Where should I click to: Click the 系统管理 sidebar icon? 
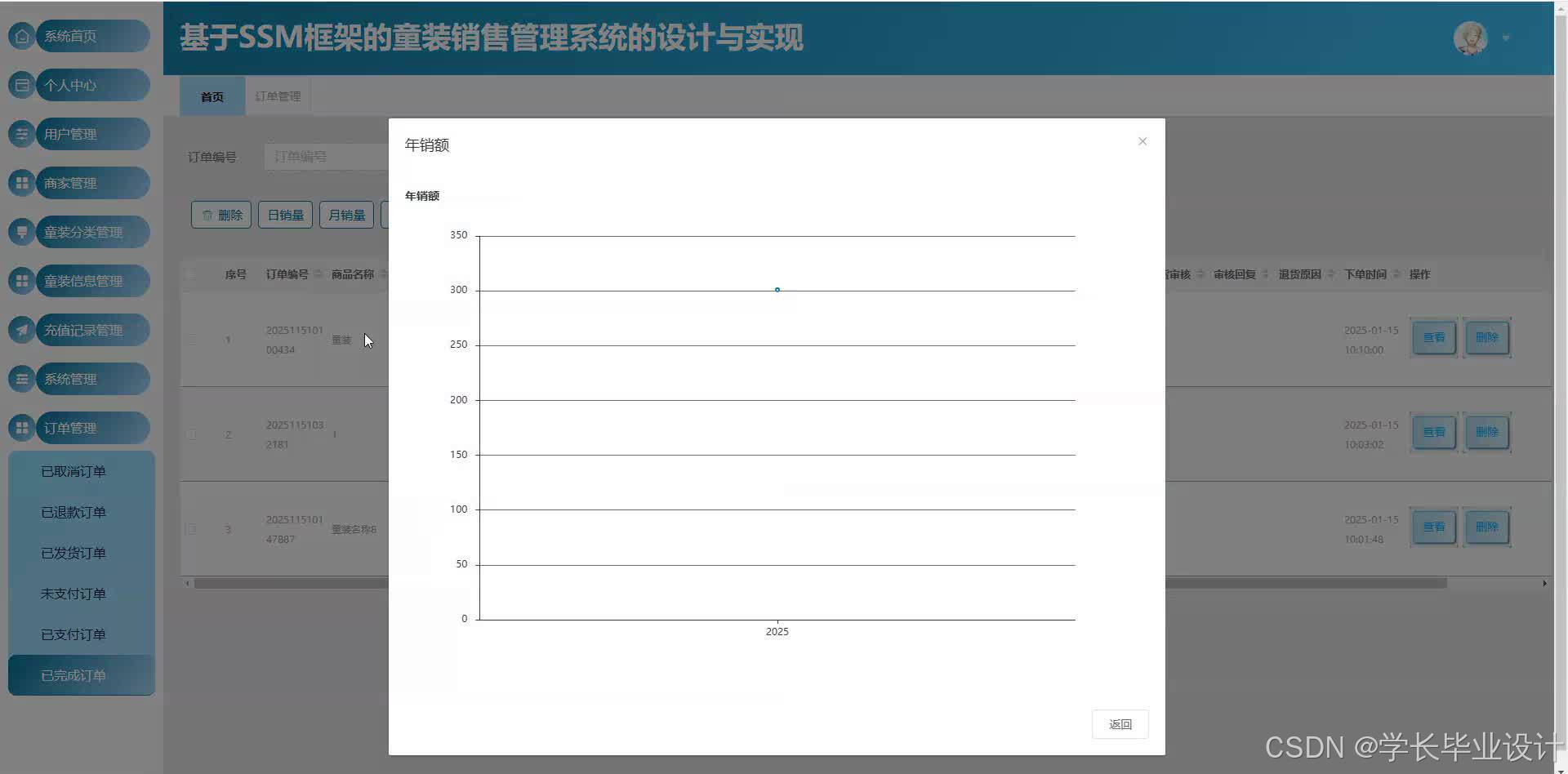click(22, 379)
